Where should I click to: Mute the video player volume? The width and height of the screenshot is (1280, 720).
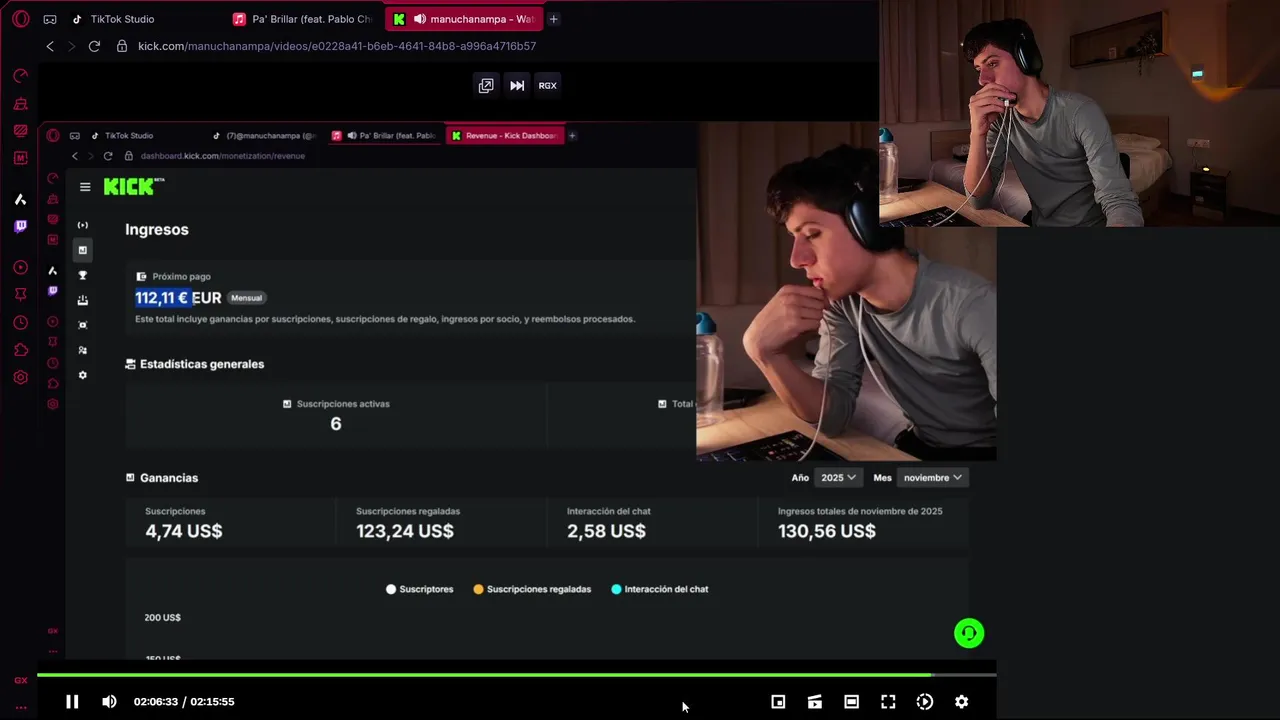coord(109,702)
